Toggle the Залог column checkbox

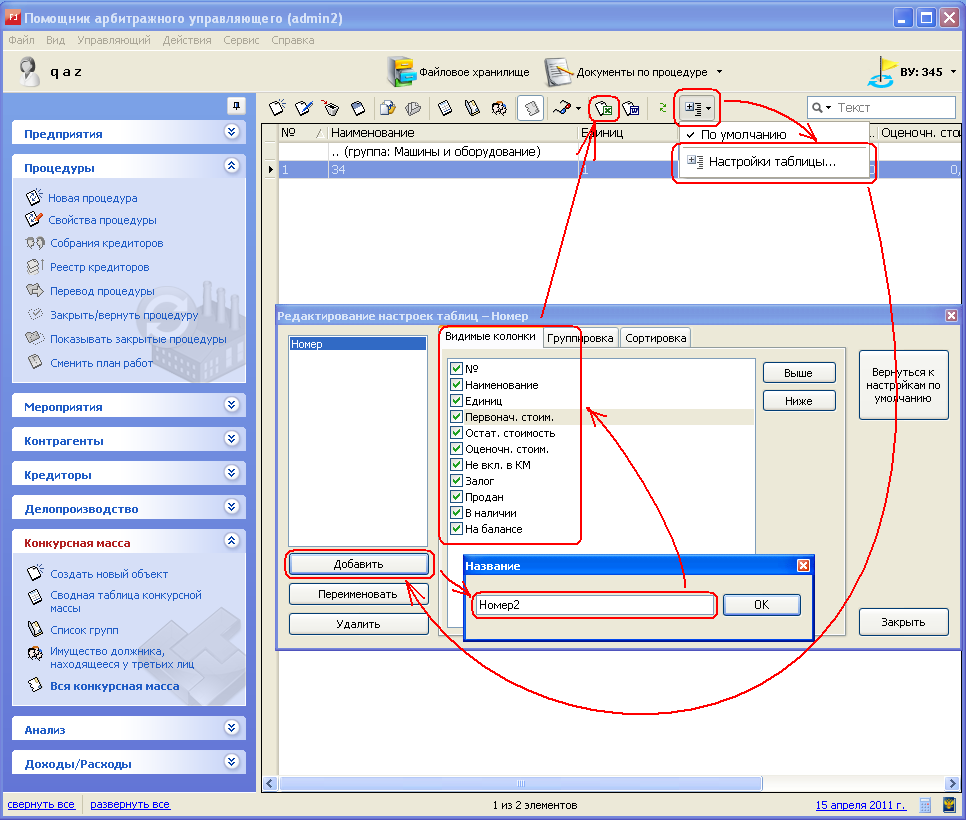tap(457, 481)
